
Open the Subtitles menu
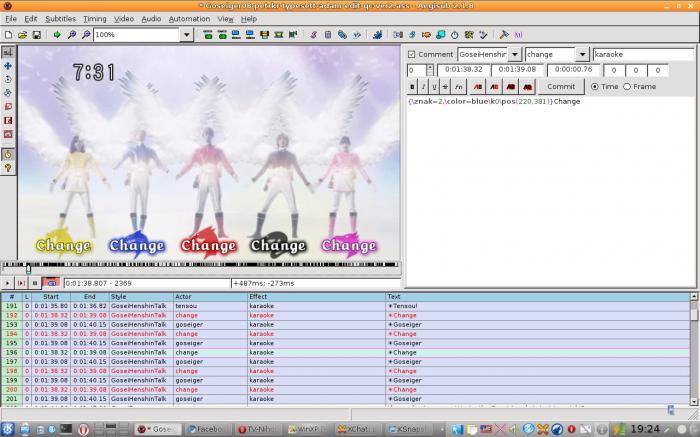coord(60,19)
